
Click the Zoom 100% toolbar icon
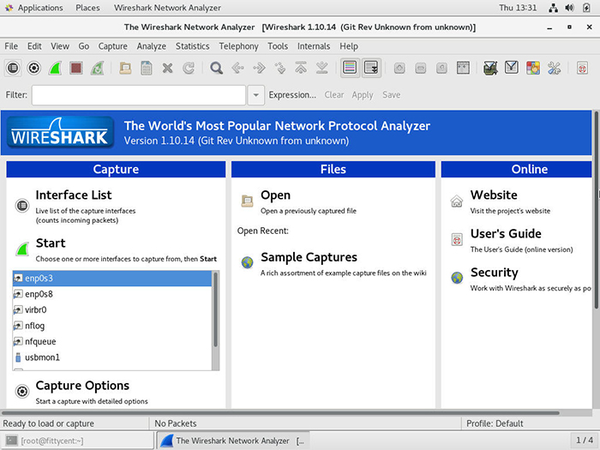click(442, 68)
